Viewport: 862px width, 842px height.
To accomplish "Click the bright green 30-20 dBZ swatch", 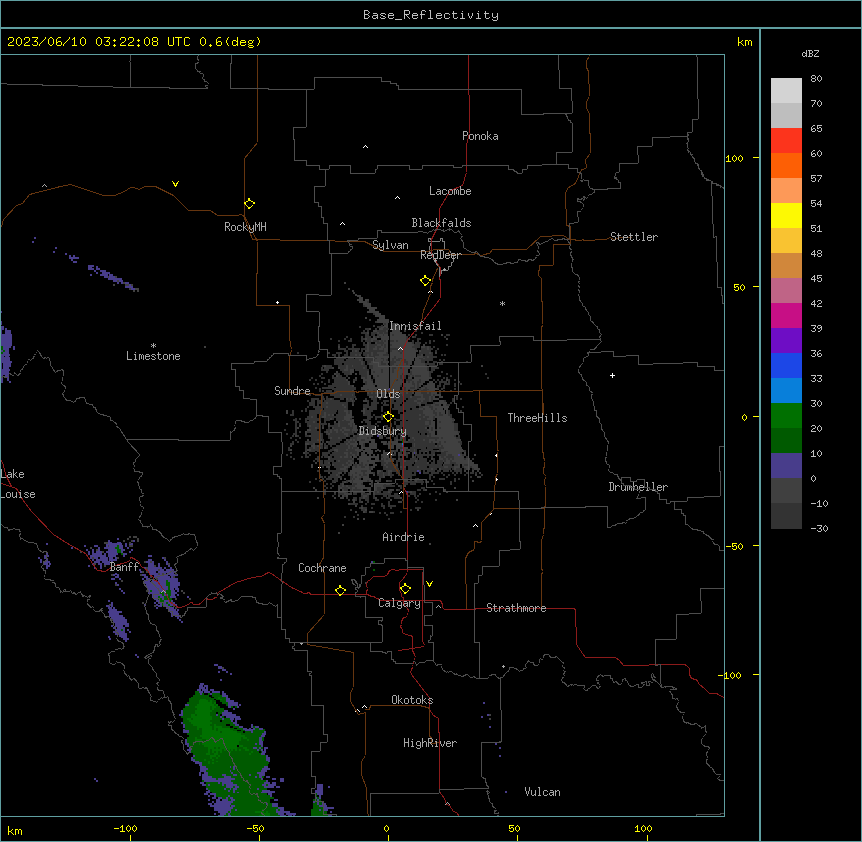I will (786, 416).
